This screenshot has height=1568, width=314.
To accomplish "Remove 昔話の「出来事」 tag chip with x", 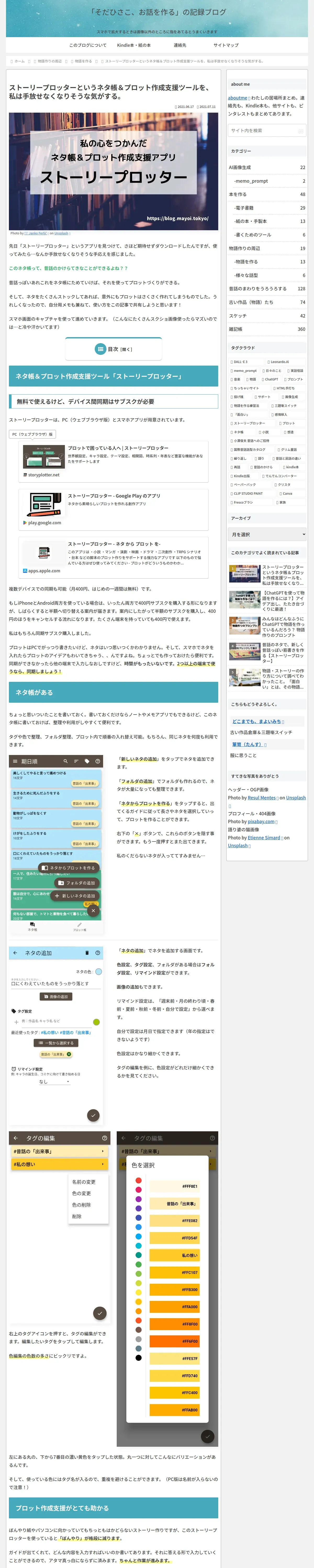I will tap(69, 1054).
